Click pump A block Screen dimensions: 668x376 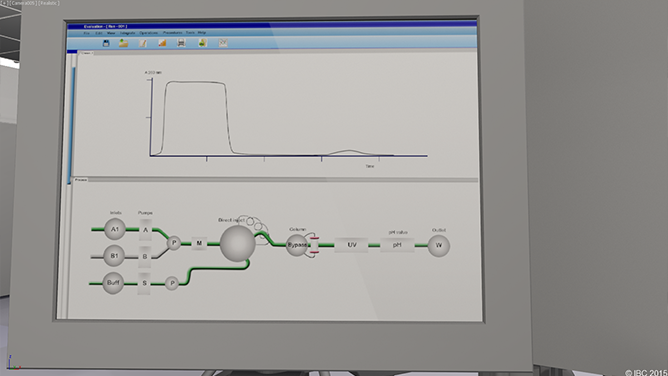pos(145,230)
